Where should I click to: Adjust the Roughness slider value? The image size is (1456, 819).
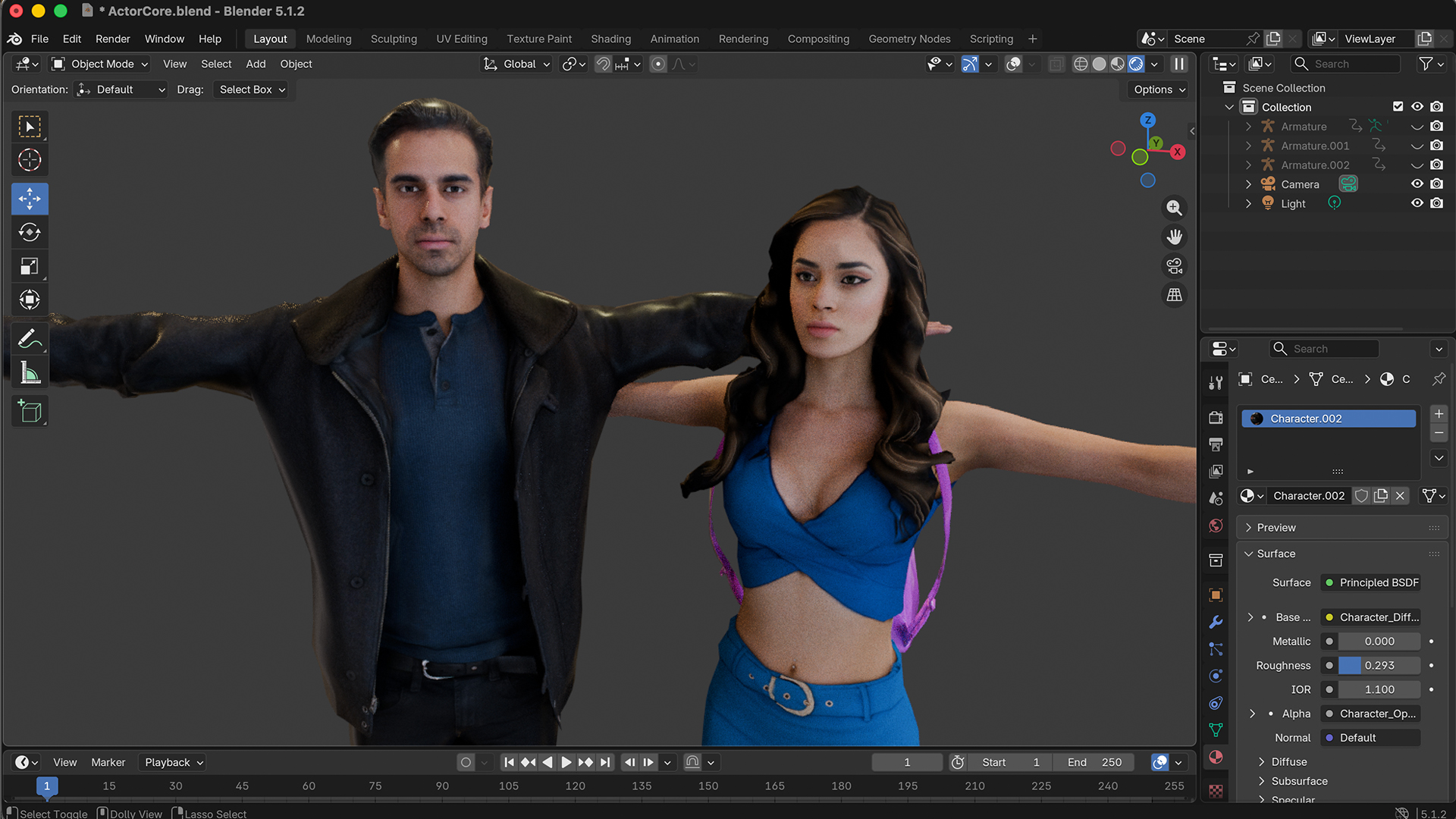click(x=1379, y=665)
